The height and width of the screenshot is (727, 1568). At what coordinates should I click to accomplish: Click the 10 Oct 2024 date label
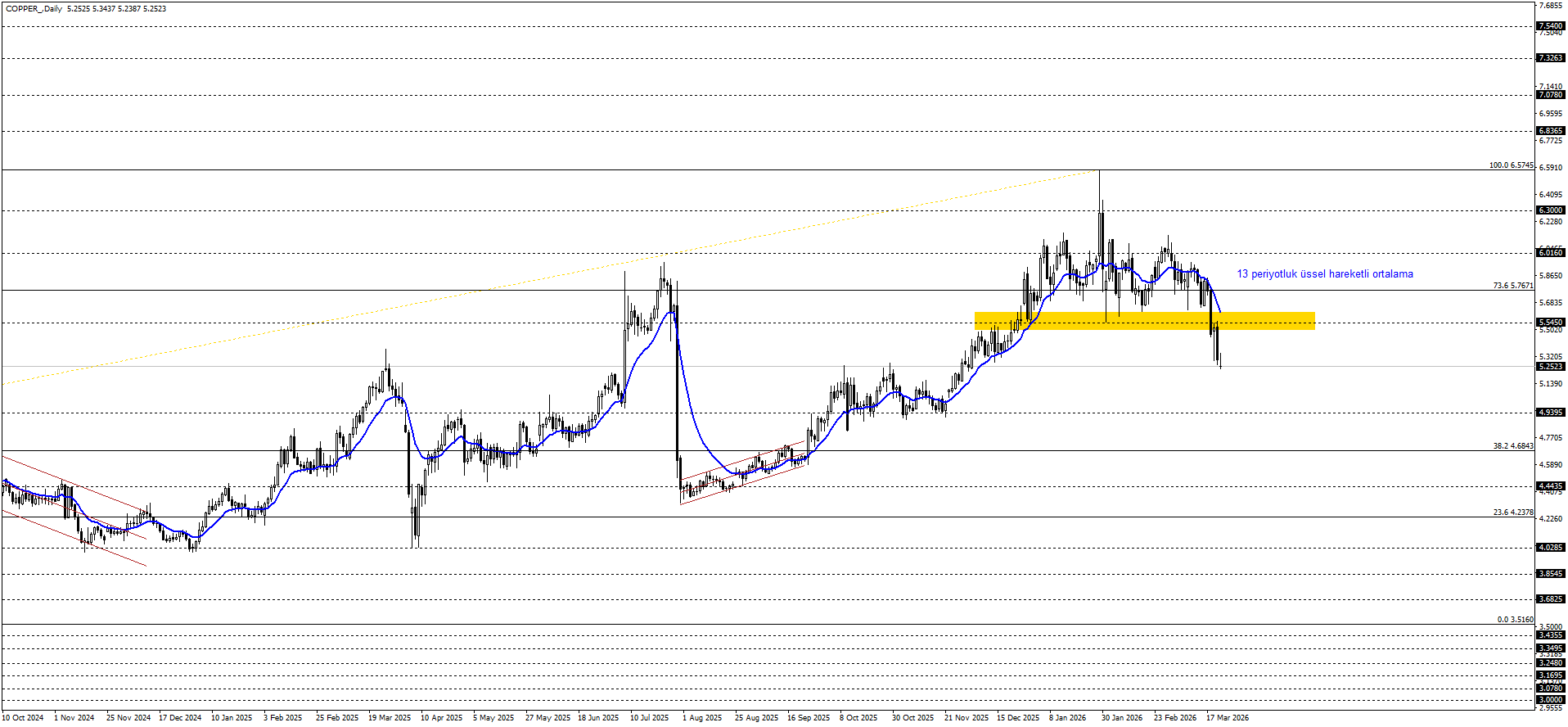point(23,718)
